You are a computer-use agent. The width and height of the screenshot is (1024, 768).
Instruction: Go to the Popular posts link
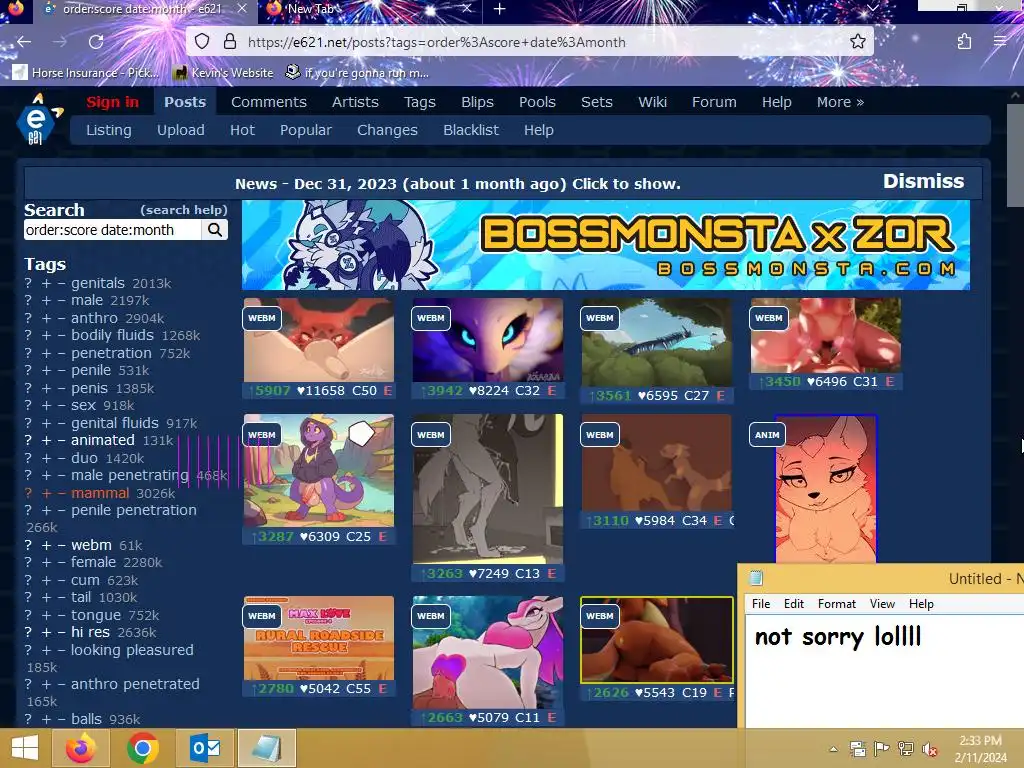[x=306, y=130]
